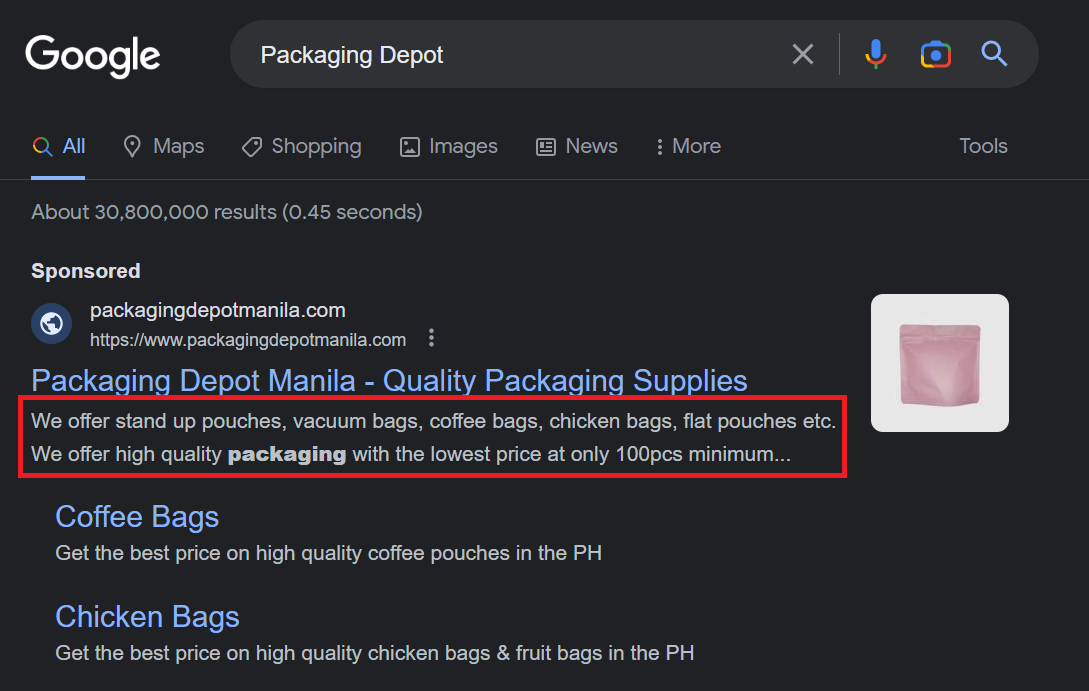Open Google Lens camera search icon
The width and height of the screenshot is (1089, 691).
pyautogui.click(x=936, y=54)
